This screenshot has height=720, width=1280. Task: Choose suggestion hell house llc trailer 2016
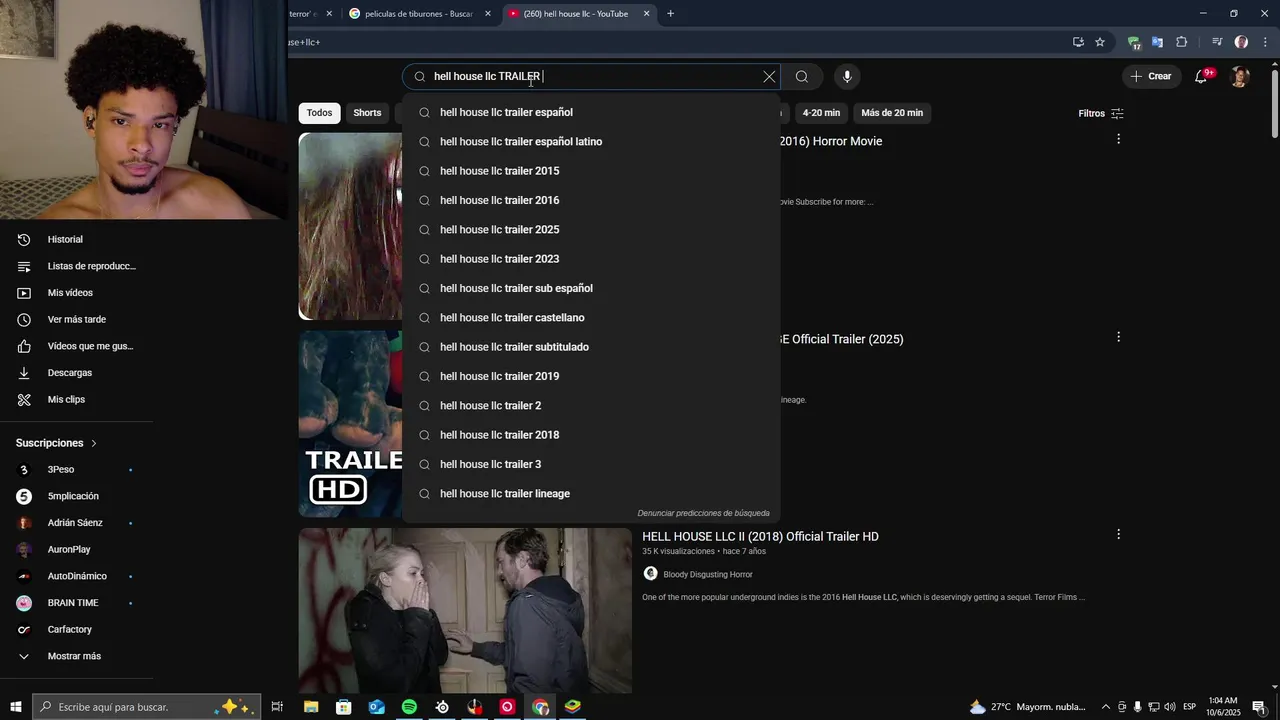click(x=591, y=200)
